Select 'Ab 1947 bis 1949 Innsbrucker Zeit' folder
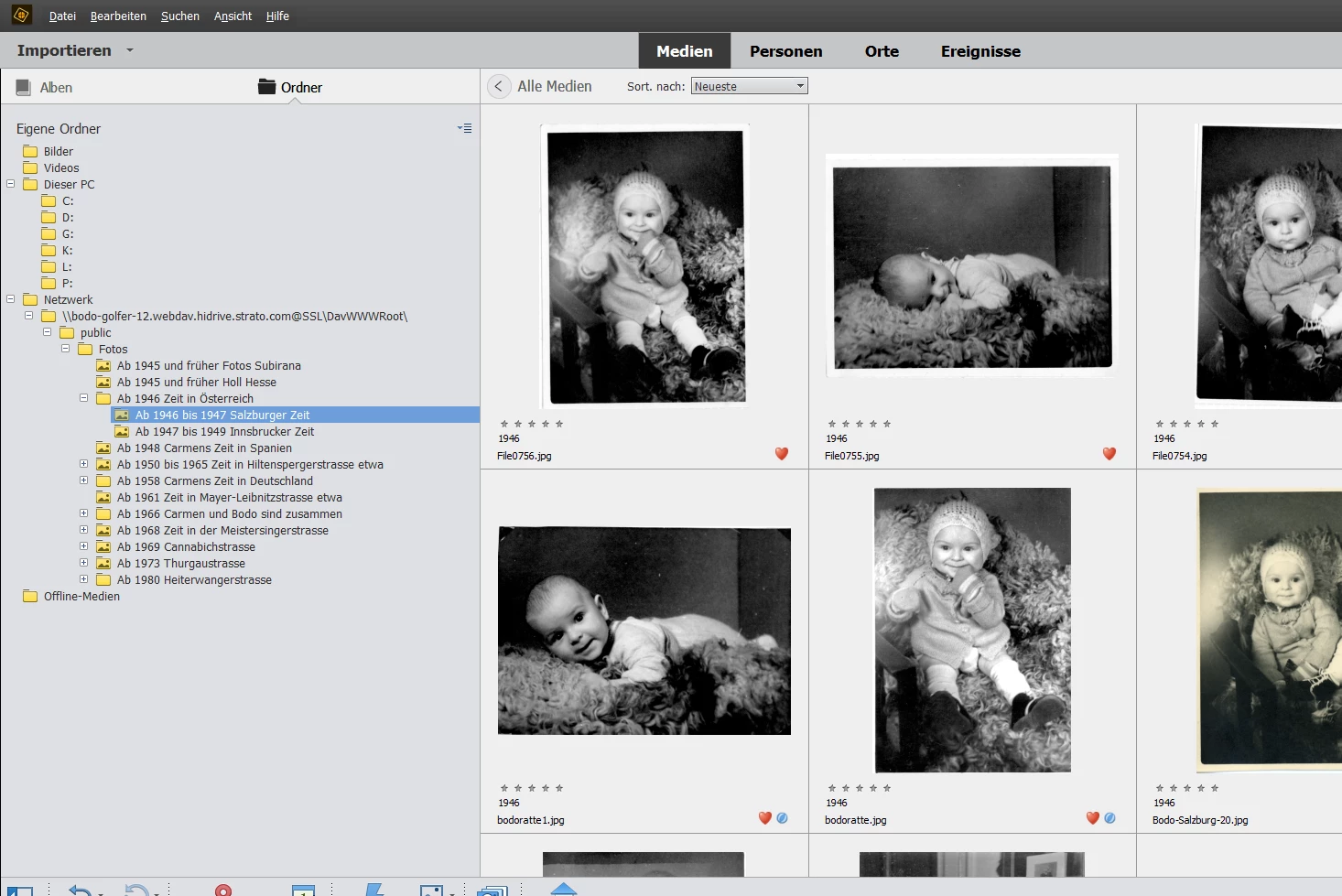Screen dimensions: 1342x896 coord(224,431)
